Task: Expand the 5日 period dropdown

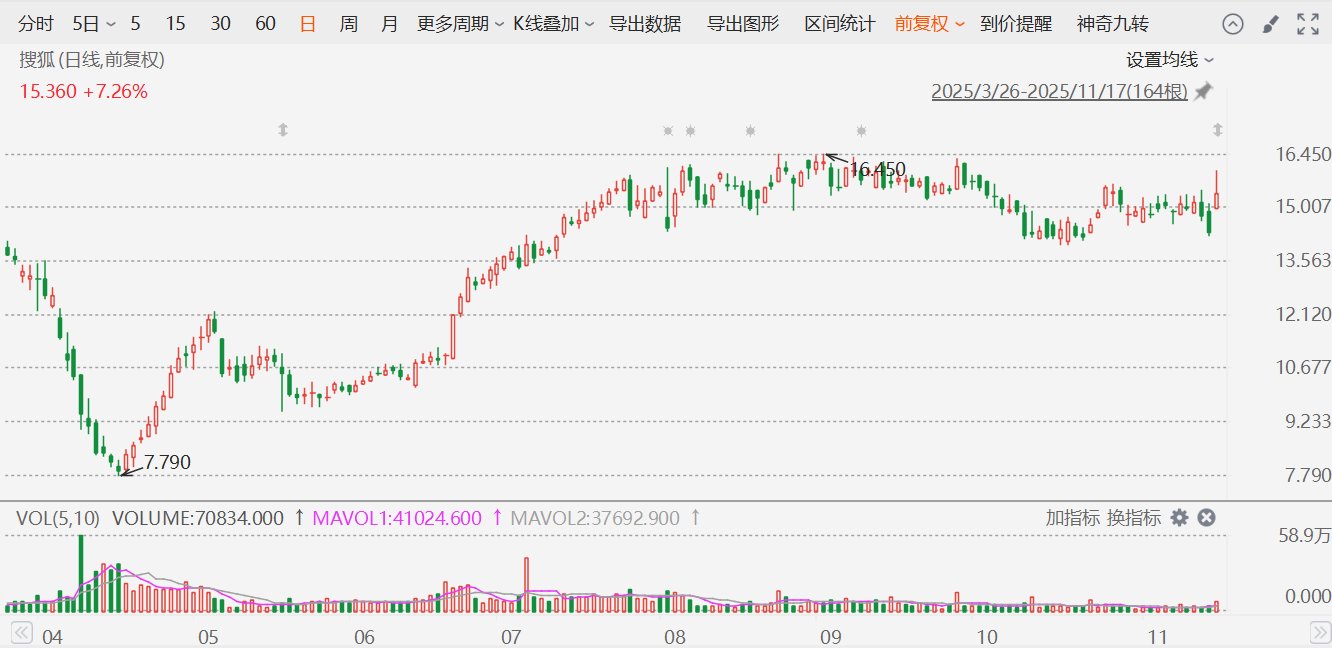Action: click(x=94, y=24)
